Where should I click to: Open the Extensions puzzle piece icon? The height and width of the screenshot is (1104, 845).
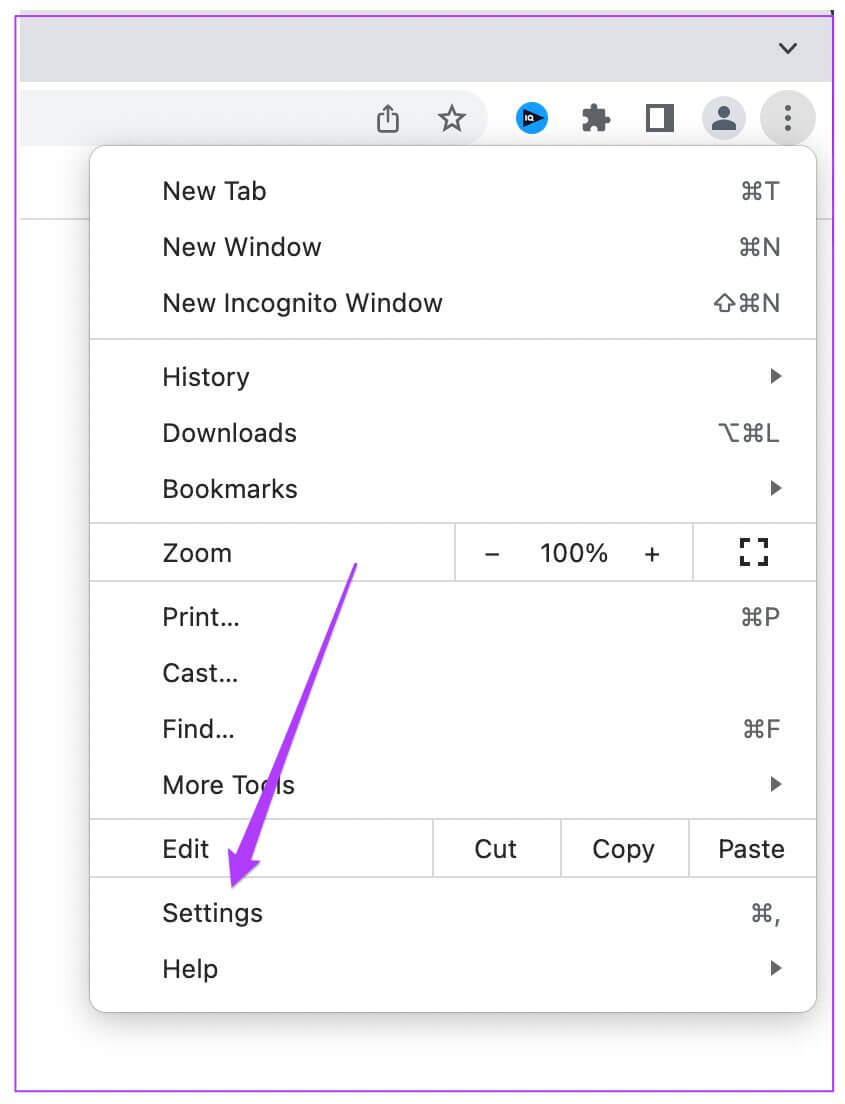pyautogui.click(x=596, y=119)
